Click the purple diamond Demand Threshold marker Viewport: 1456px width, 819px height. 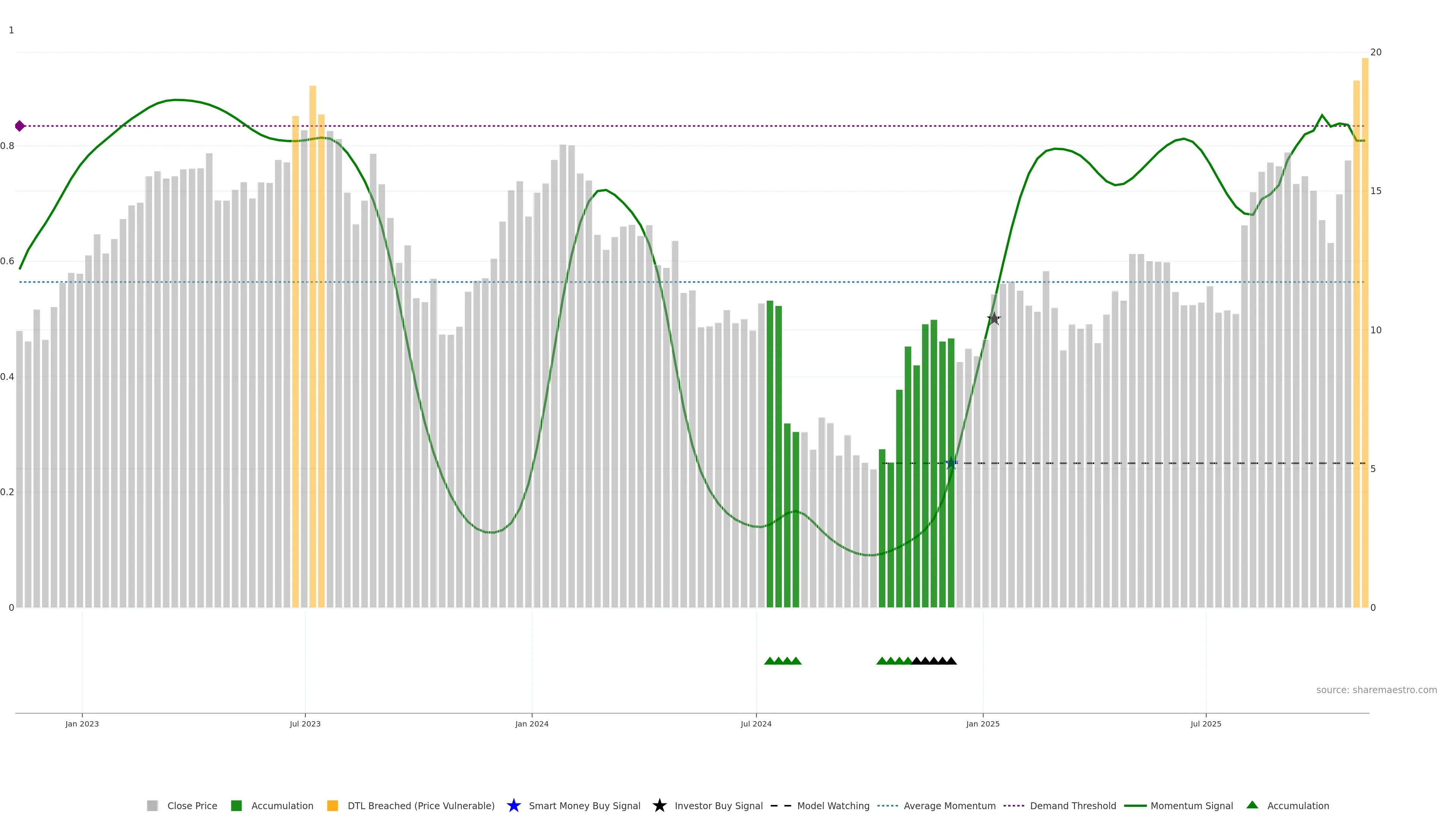(20, 126)
